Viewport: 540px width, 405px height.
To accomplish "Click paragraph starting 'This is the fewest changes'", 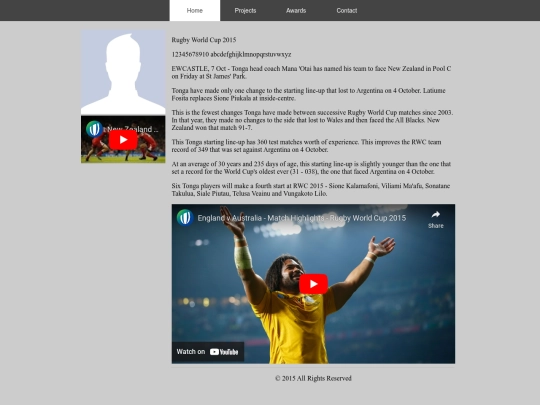I will [312, 120].
